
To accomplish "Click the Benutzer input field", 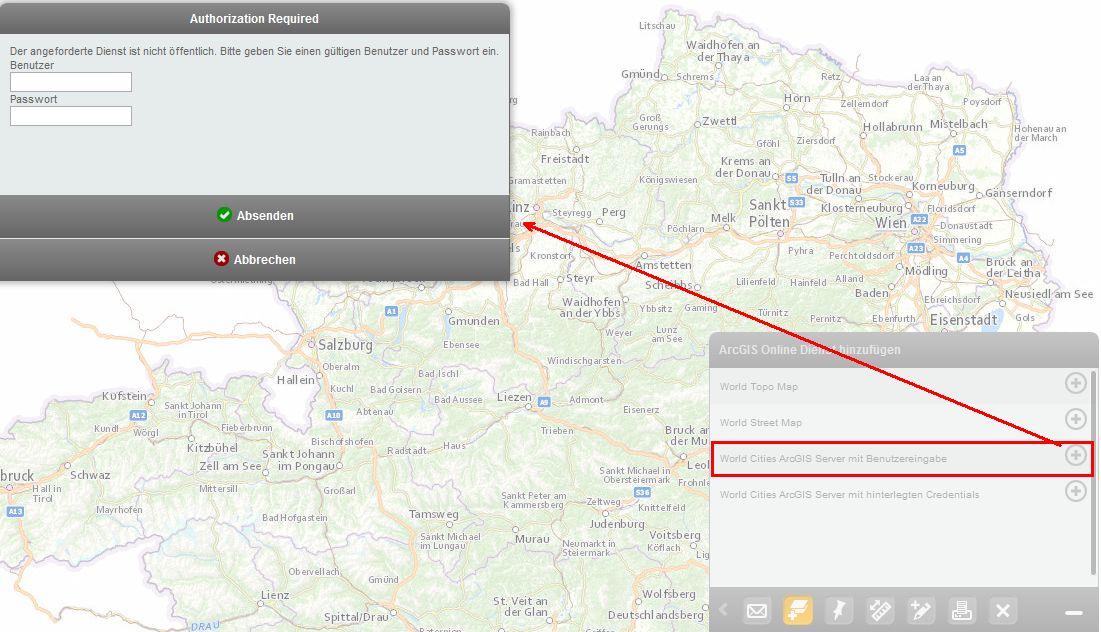I will pos(70,81).
